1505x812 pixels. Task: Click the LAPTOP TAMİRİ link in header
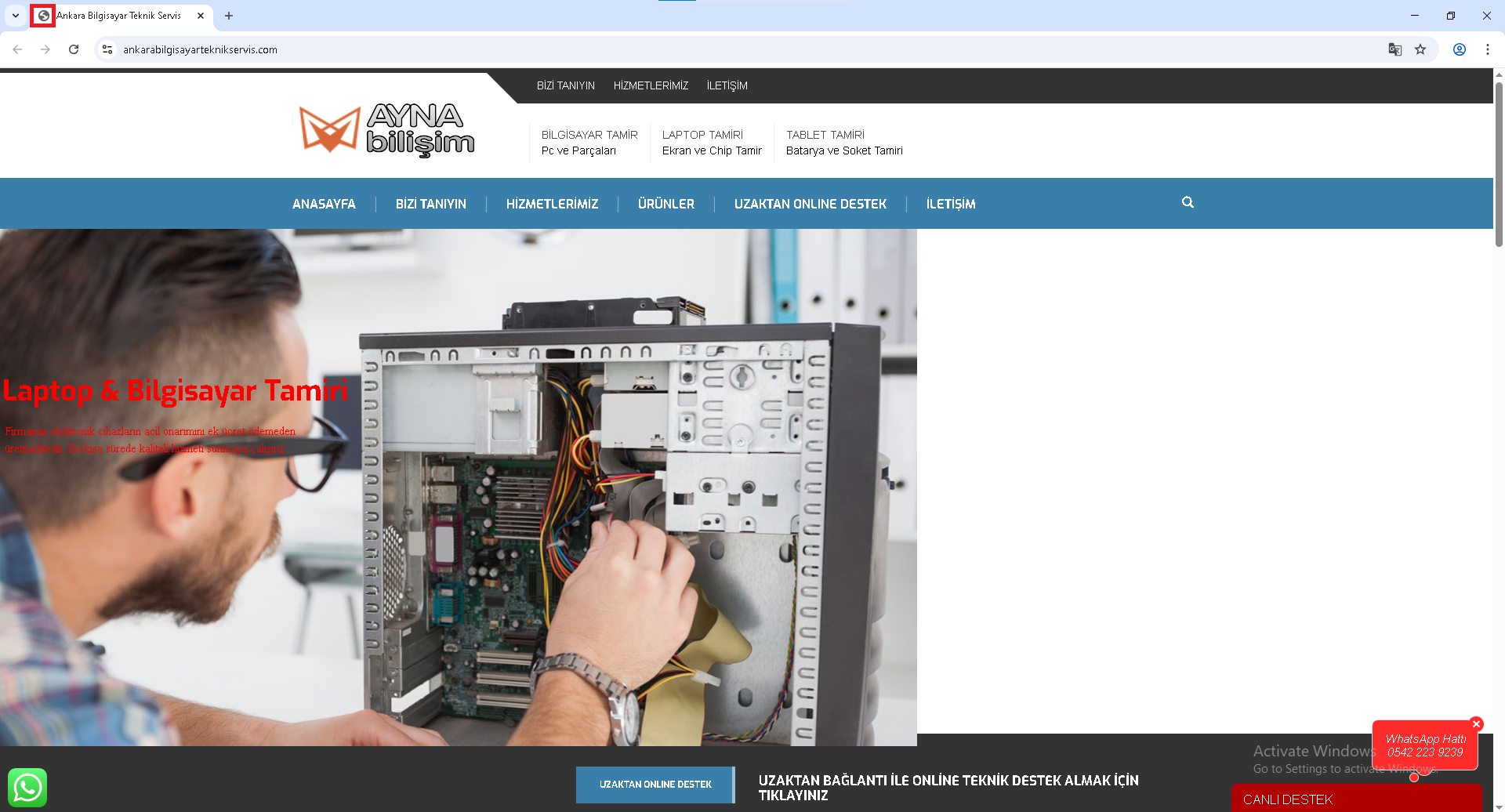pyautogui.click(x=702, y=135)
